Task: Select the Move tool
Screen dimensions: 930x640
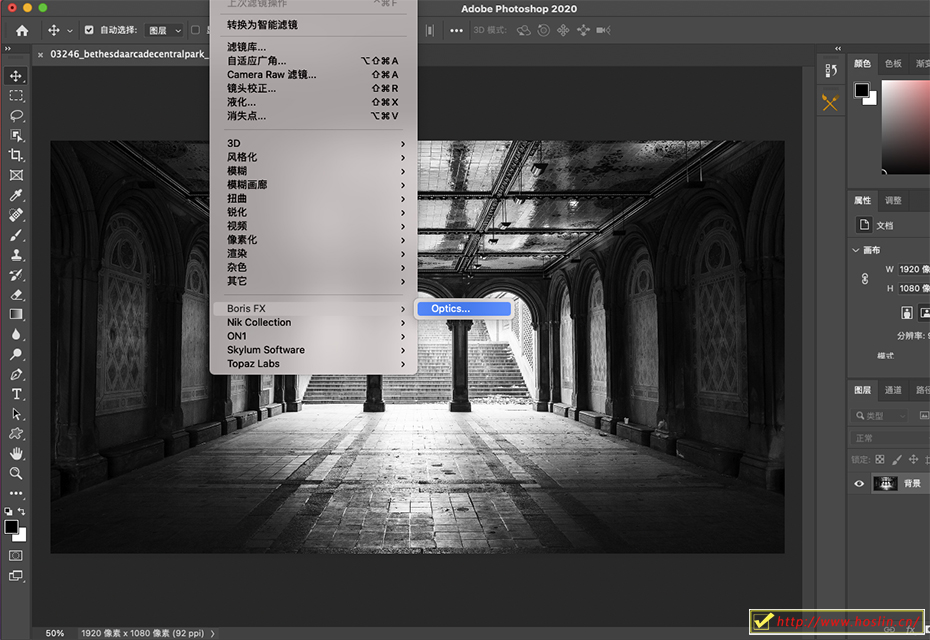Action: [16, 76]
